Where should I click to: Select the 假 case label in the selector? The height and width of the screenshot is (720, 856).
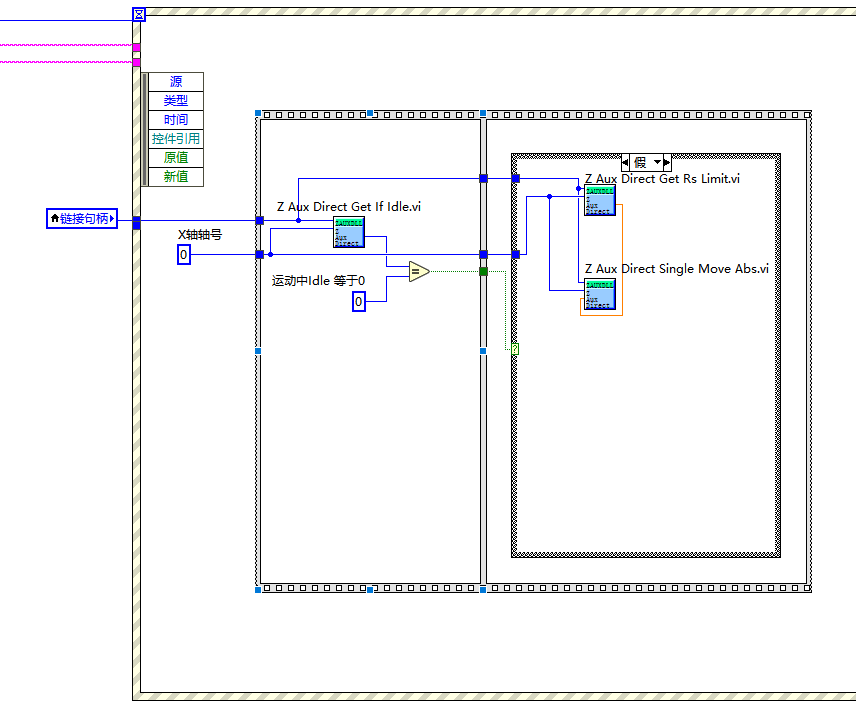tap(641, 162)
